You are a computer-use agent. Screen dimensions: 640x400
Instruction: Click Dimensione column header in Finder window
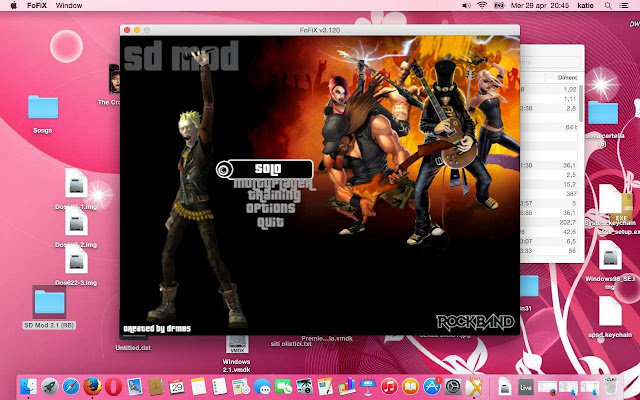(x=567, y=77)
